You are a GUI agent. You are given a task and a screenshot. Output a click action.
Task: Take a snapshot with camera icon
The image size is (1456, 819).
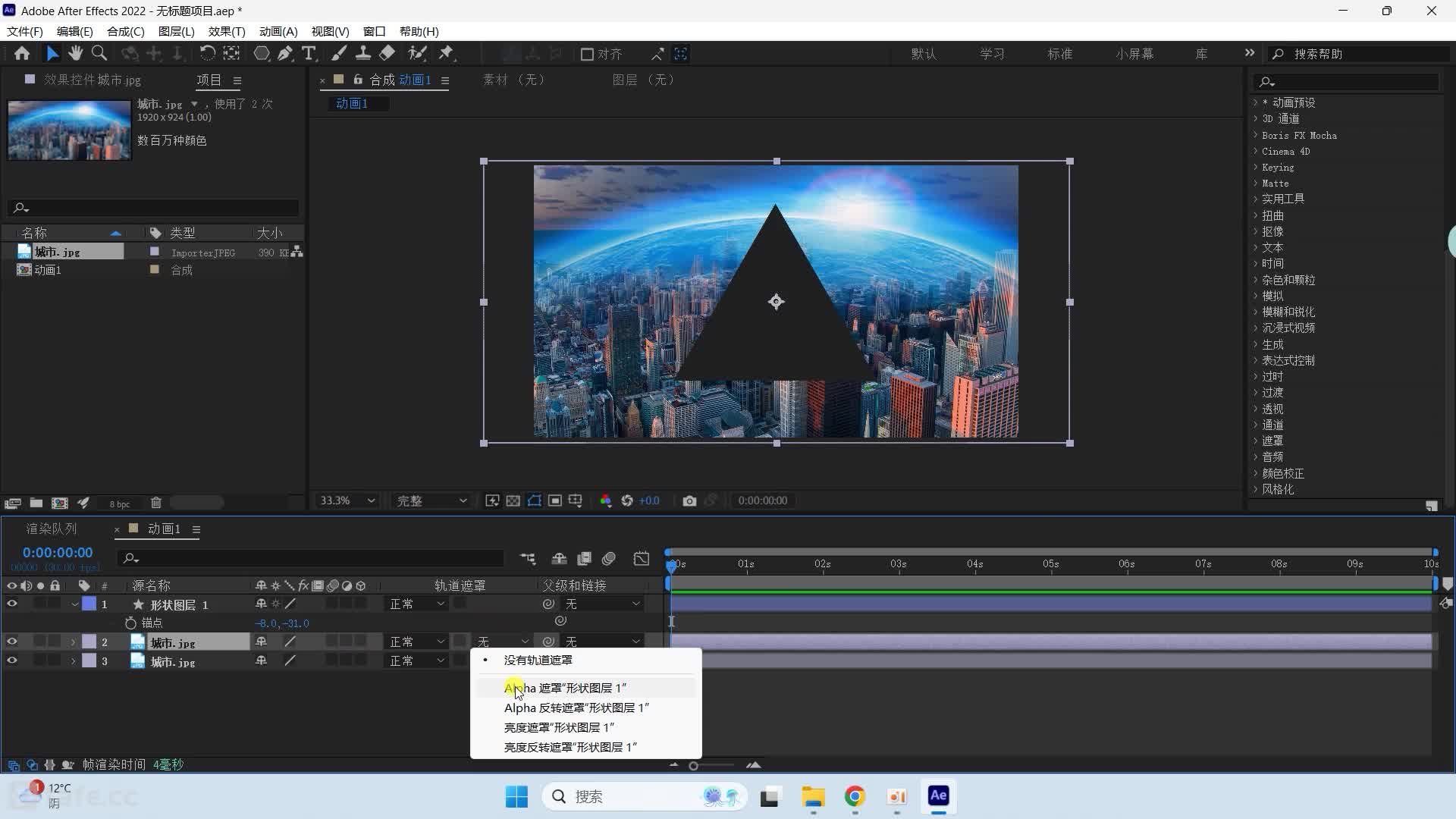pyautogui.click(x=689, y=501)
